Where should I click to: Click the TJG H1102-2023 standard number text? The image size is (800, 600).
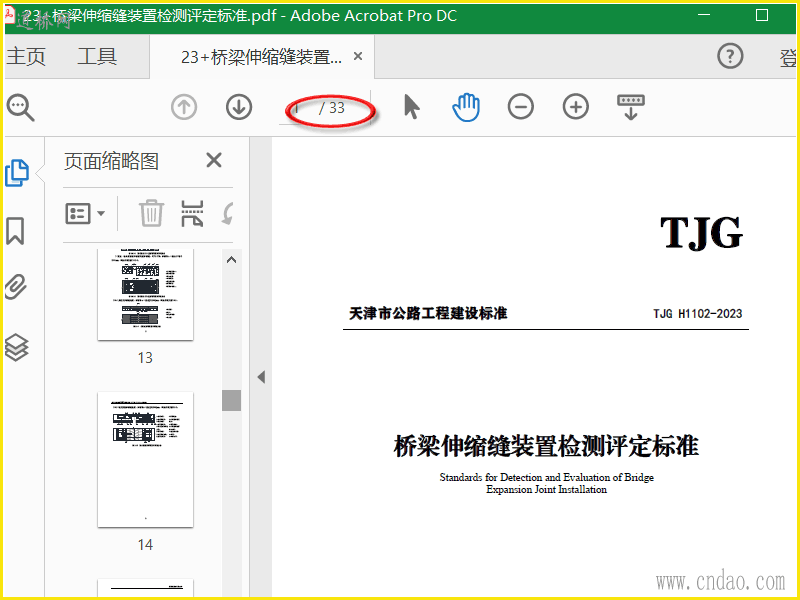click(x=697, y=314)
